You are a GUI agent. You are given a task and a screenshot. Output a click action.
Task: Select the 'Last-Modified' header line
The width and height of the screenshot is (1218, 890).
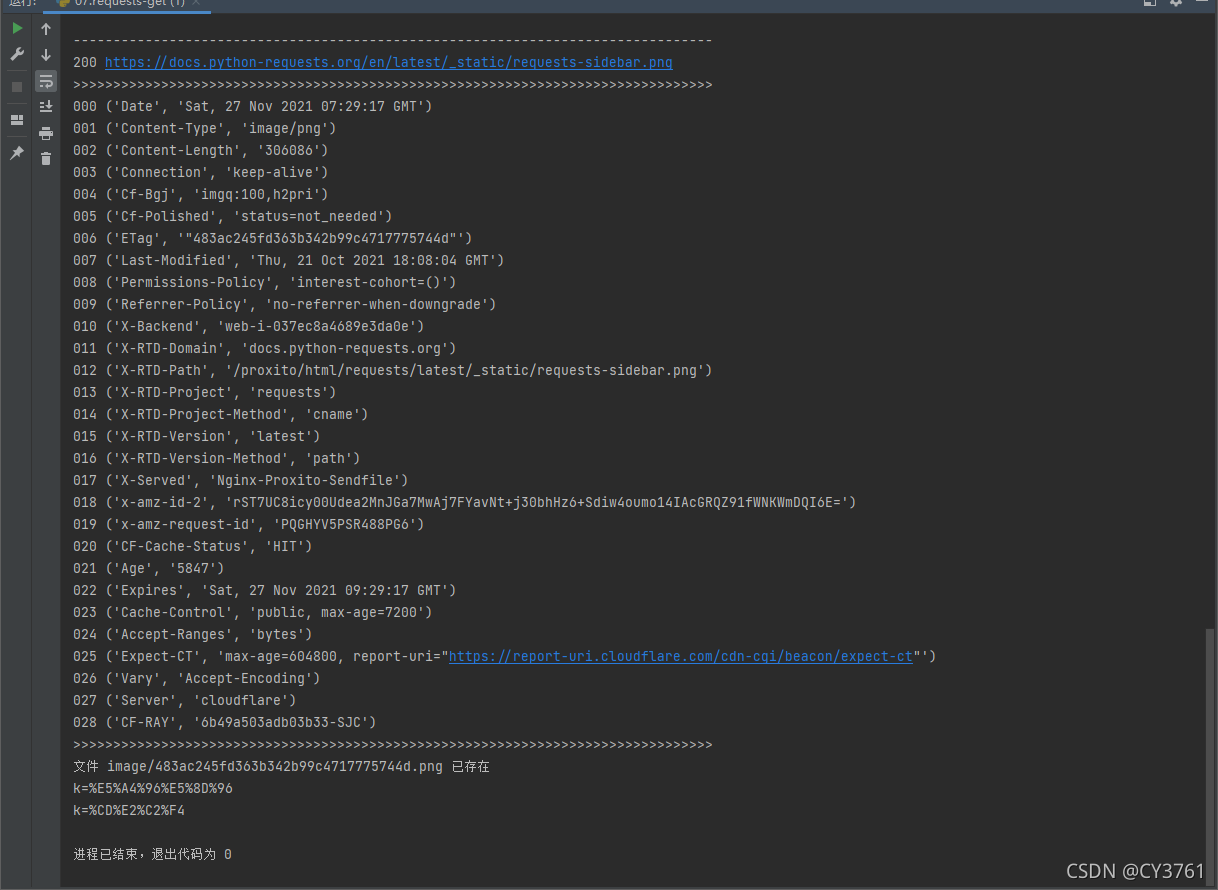(x=289, y=260)
